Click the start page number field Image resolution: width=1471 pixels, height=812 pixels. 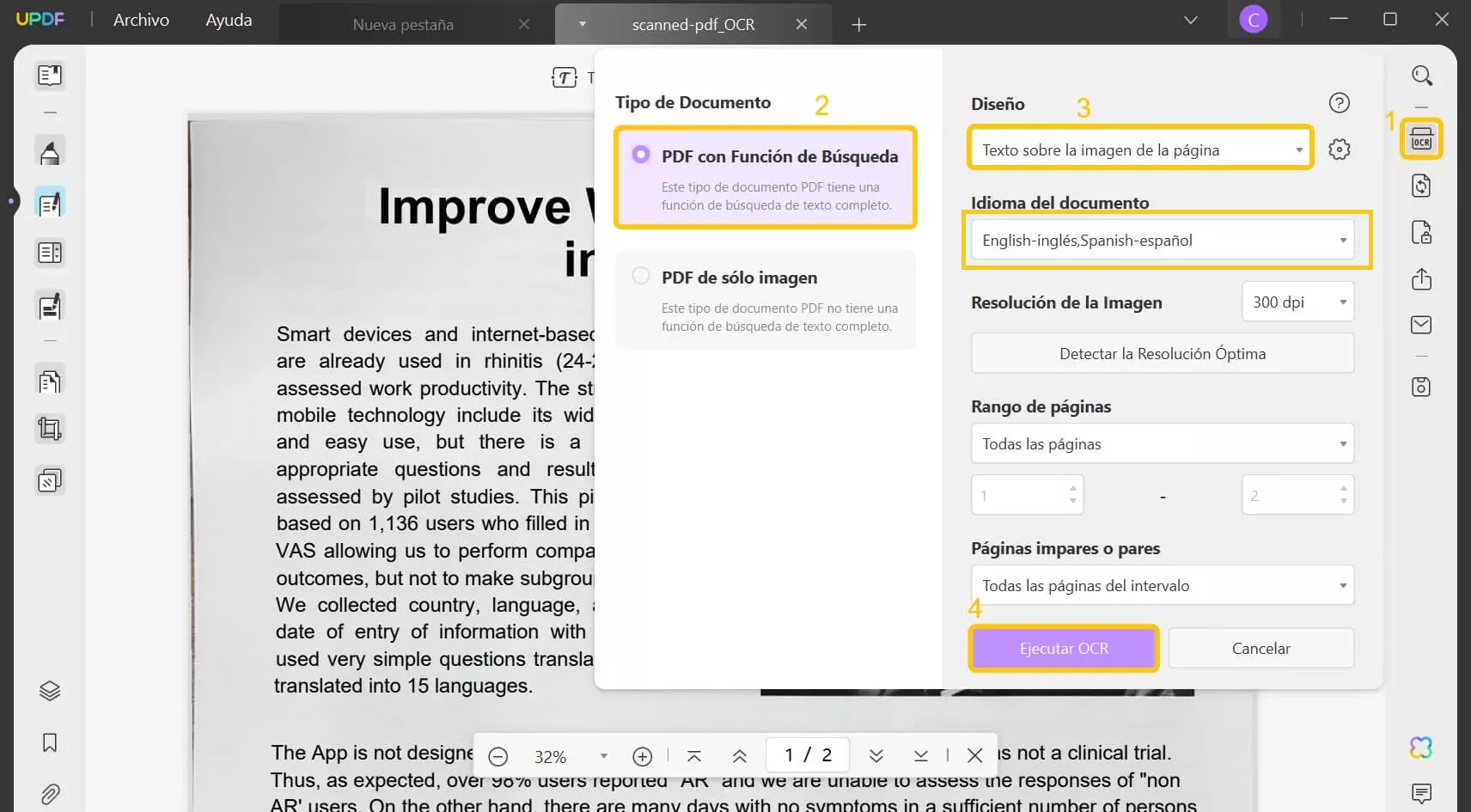coord(1027,495)
